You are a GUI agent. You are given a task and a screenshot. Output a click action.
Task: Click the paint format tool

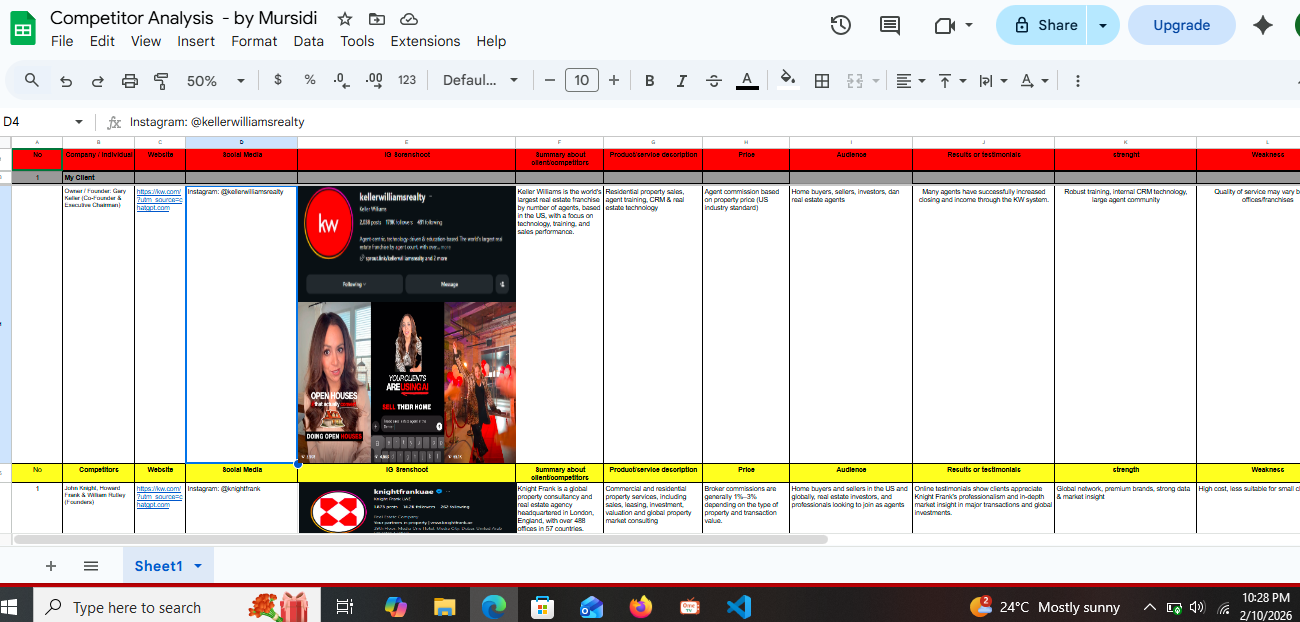click(x=159, y=80)
